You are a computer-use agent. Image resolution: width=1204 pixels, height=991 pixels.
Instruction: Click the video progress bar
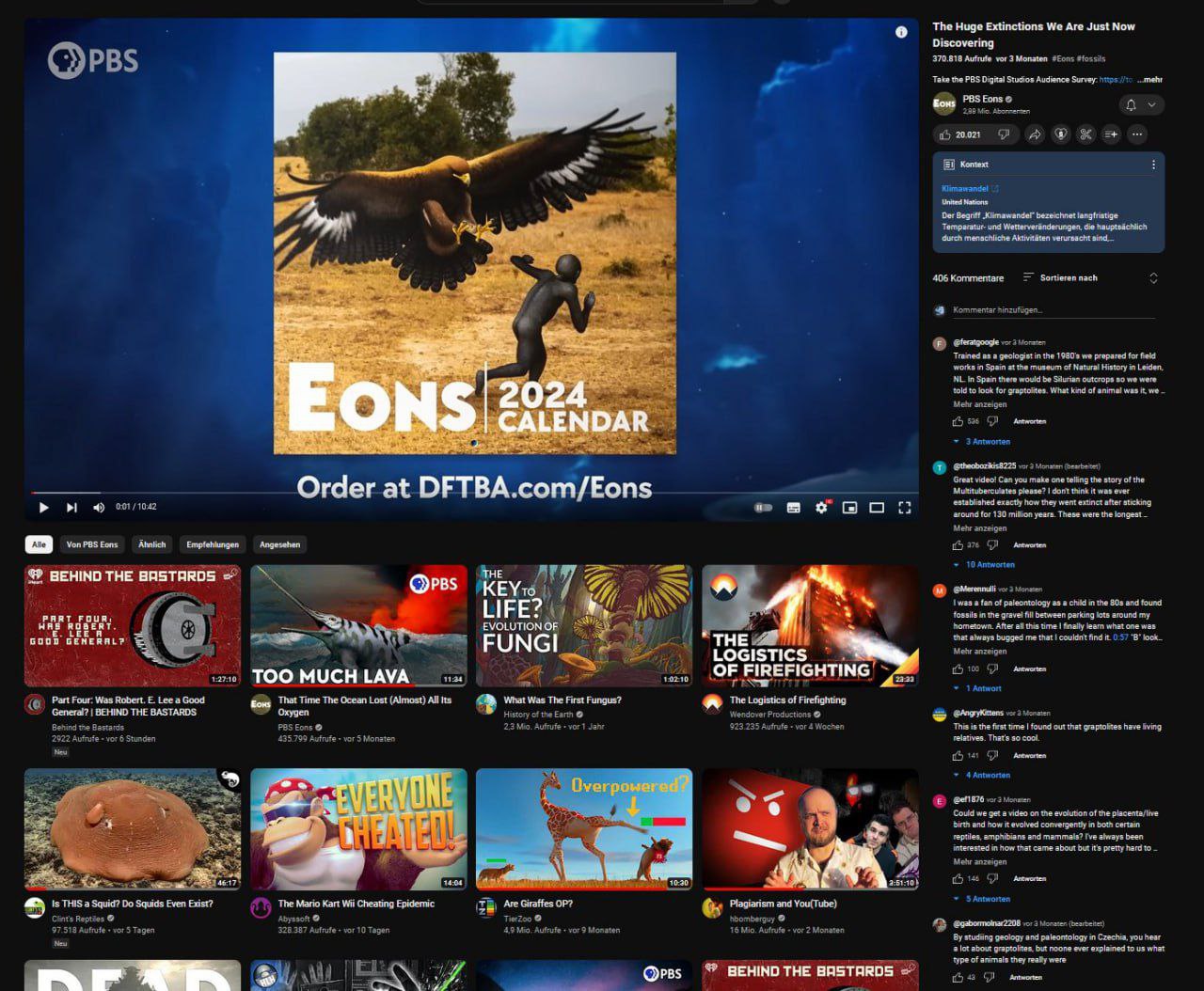click(471, 492)
